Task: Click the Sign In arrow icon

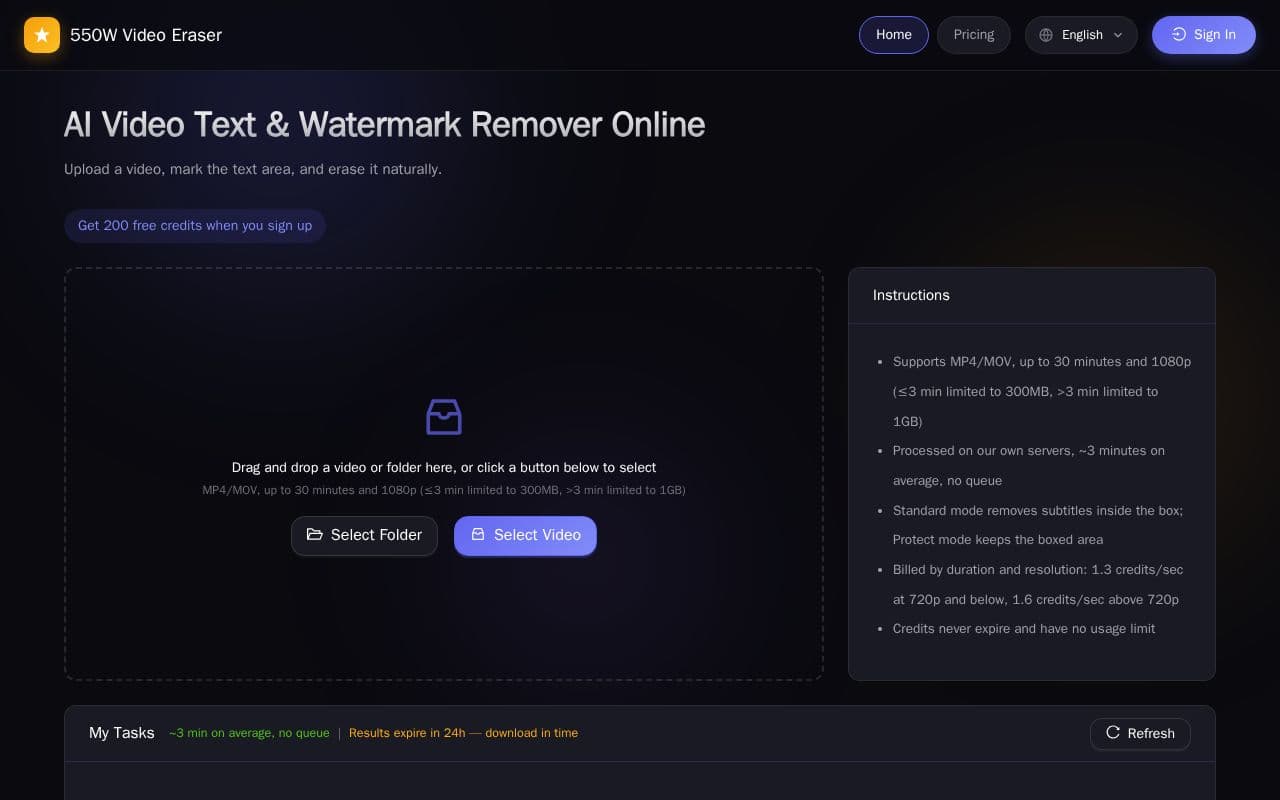Action: point(1179,35)
